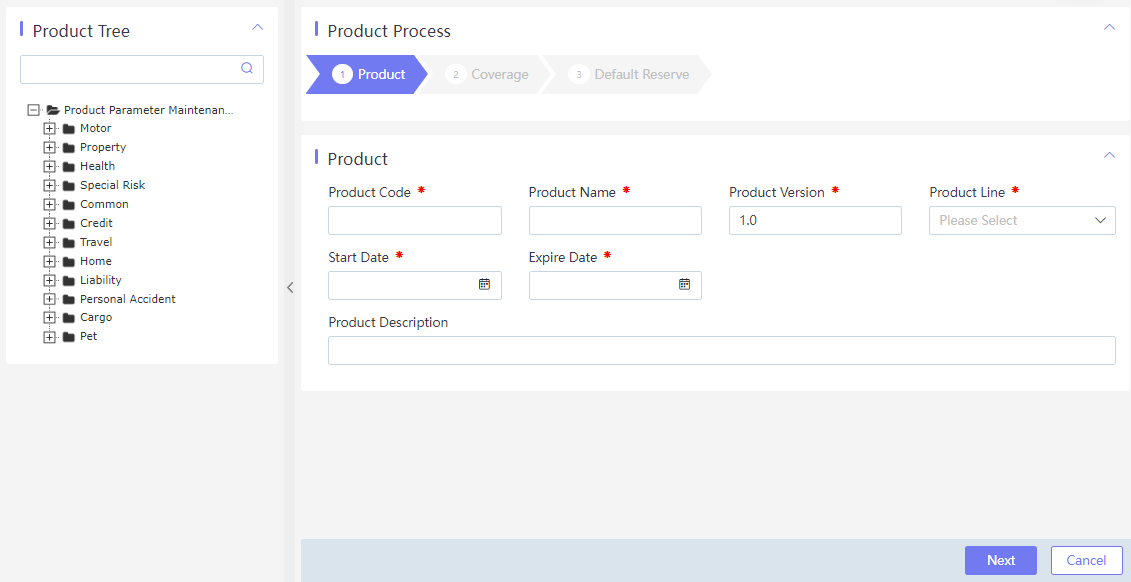
Task: Click the open folder icon of the root node
Action: [53, 110]
